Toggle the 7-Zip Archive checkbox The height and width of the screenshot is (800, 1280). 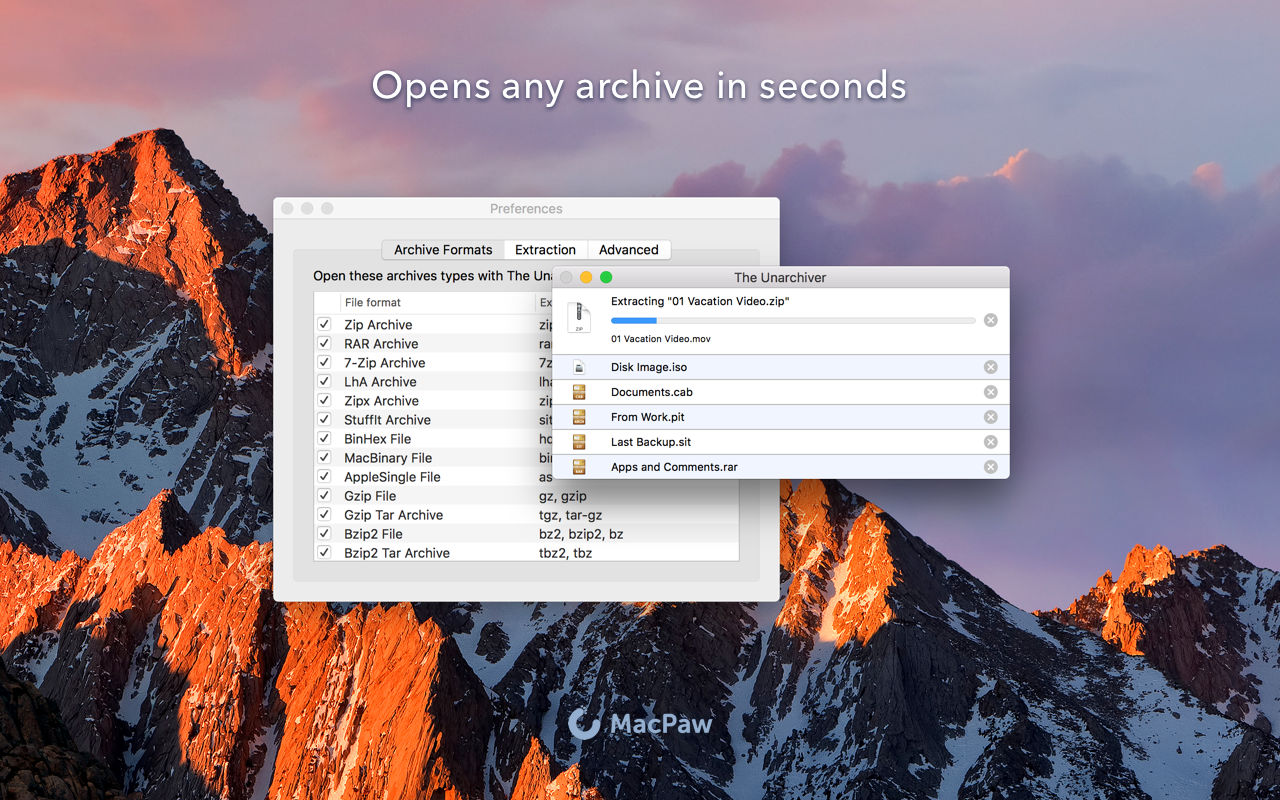point(324,362)
